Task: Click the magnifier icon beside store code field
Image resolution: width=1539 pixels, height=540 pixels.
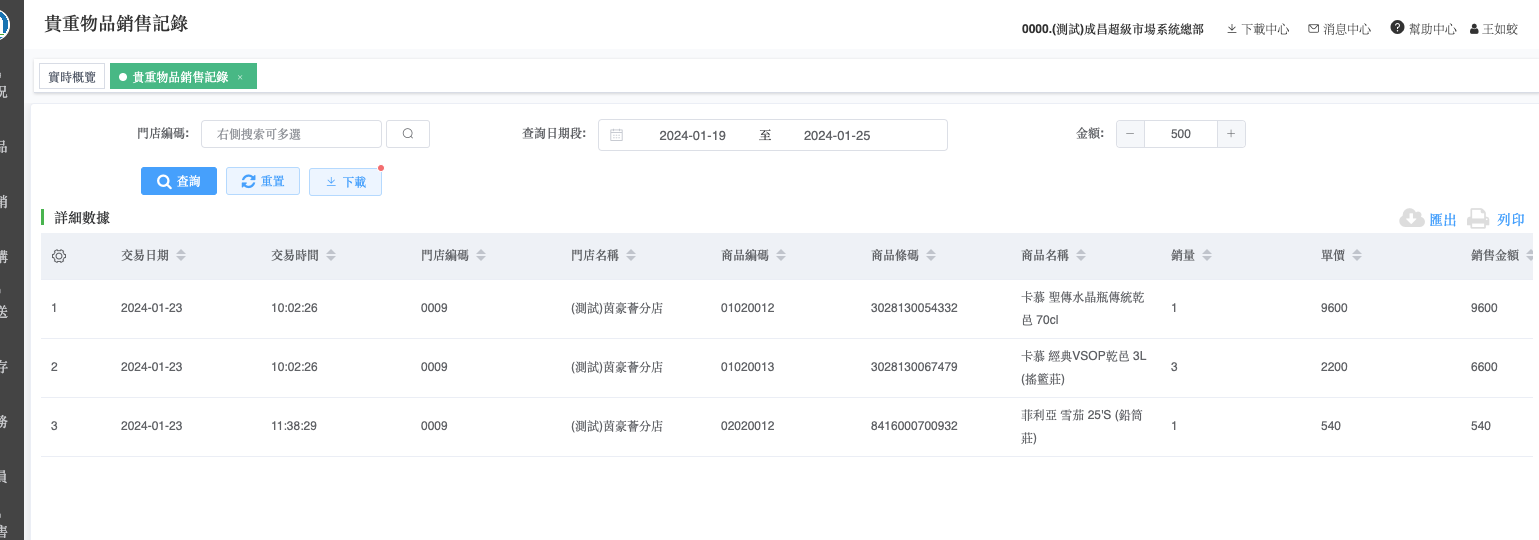Action: (408, 134)
